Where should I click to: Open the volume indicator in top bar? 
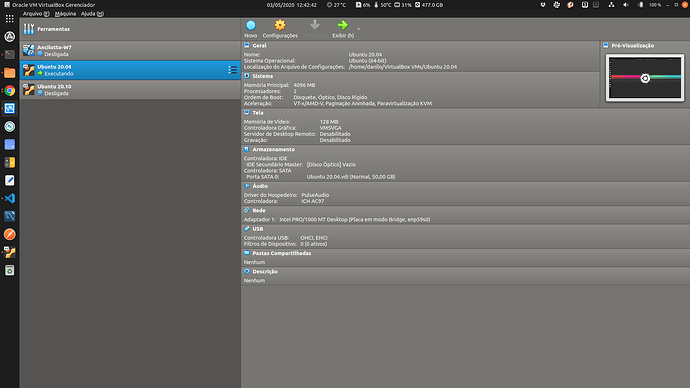tap(625, 5)
